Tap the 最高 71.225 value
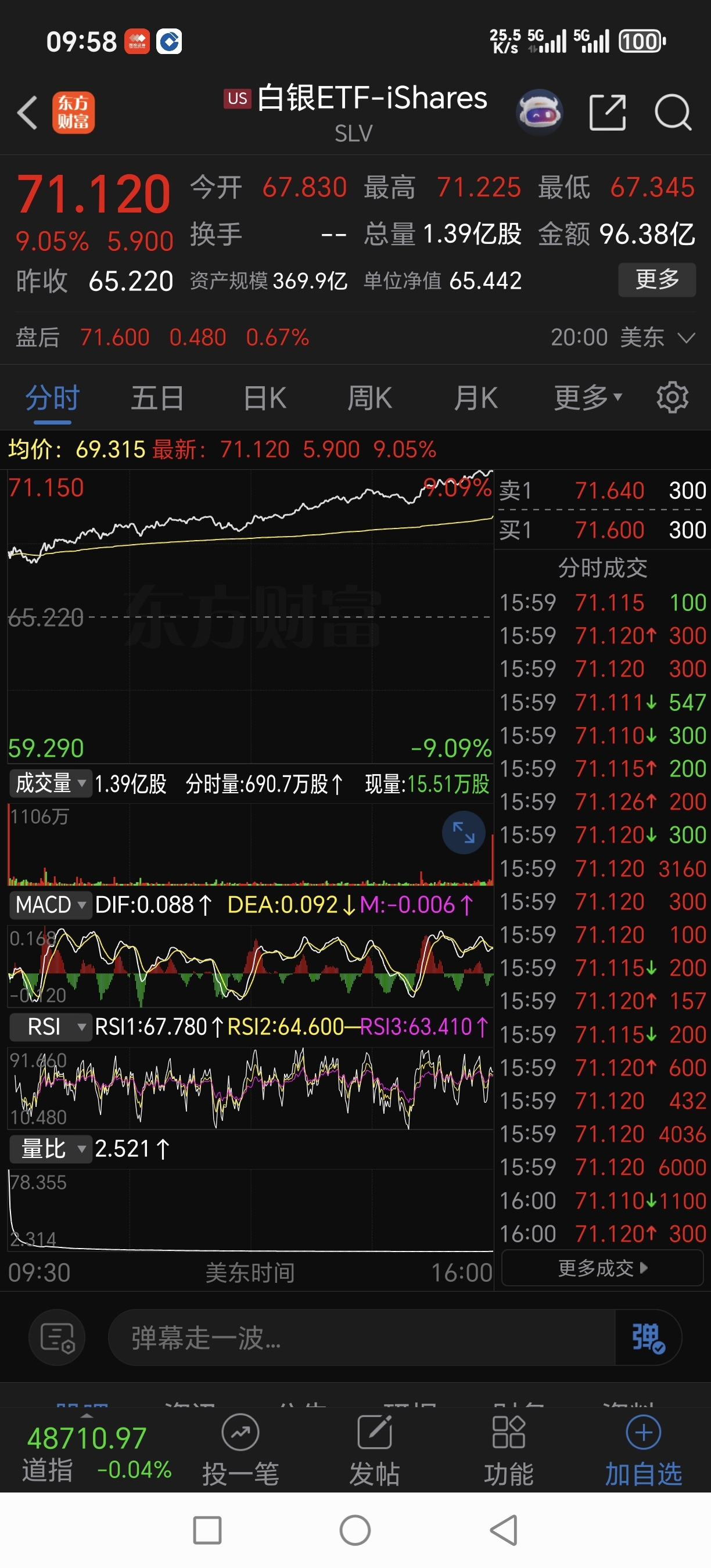This screenshot has height=1568, width=711. (x=479, y=188)
